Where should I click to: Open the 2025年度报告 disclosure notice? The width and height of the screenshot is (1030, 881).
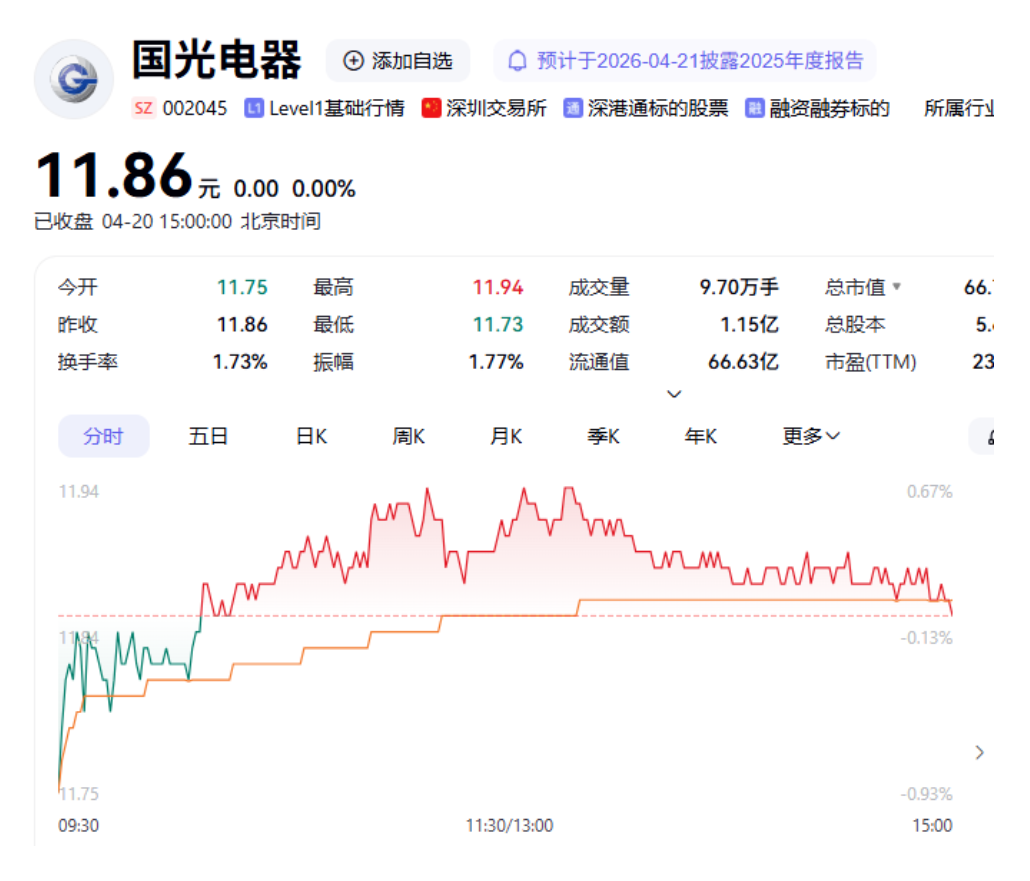pos(684,61)
